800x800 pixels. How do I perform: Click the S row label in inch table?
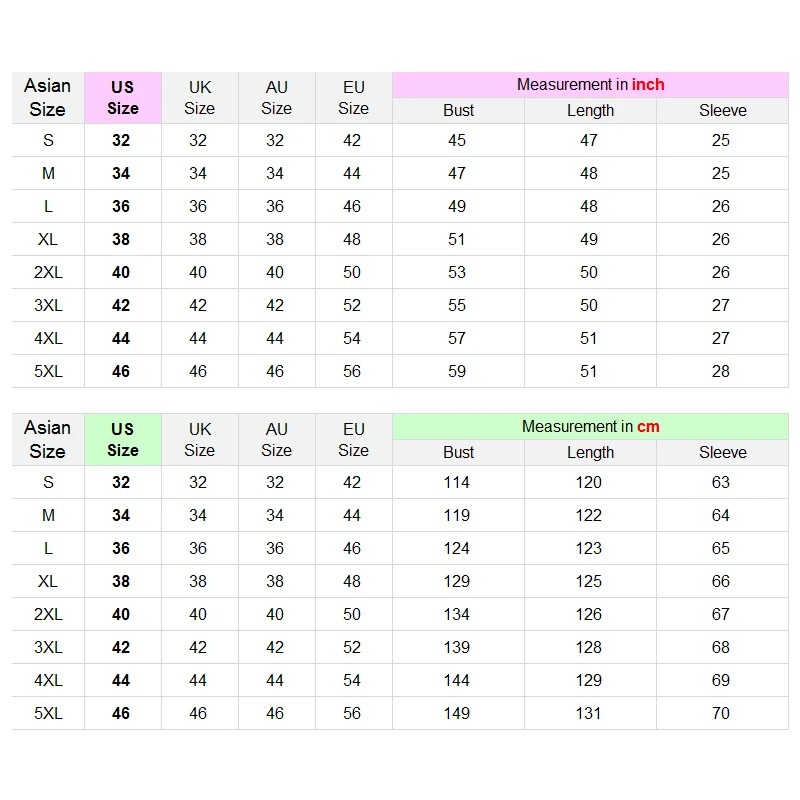[x=48, y=140]
